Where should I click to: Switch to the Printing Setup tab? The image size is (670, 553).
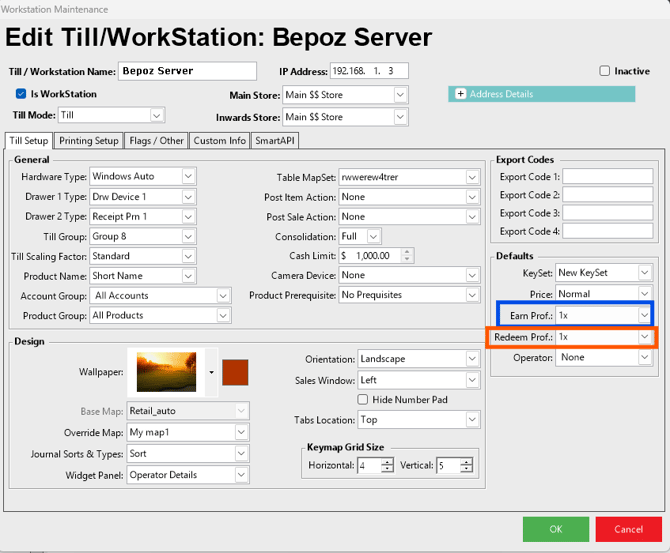[89, 141]
